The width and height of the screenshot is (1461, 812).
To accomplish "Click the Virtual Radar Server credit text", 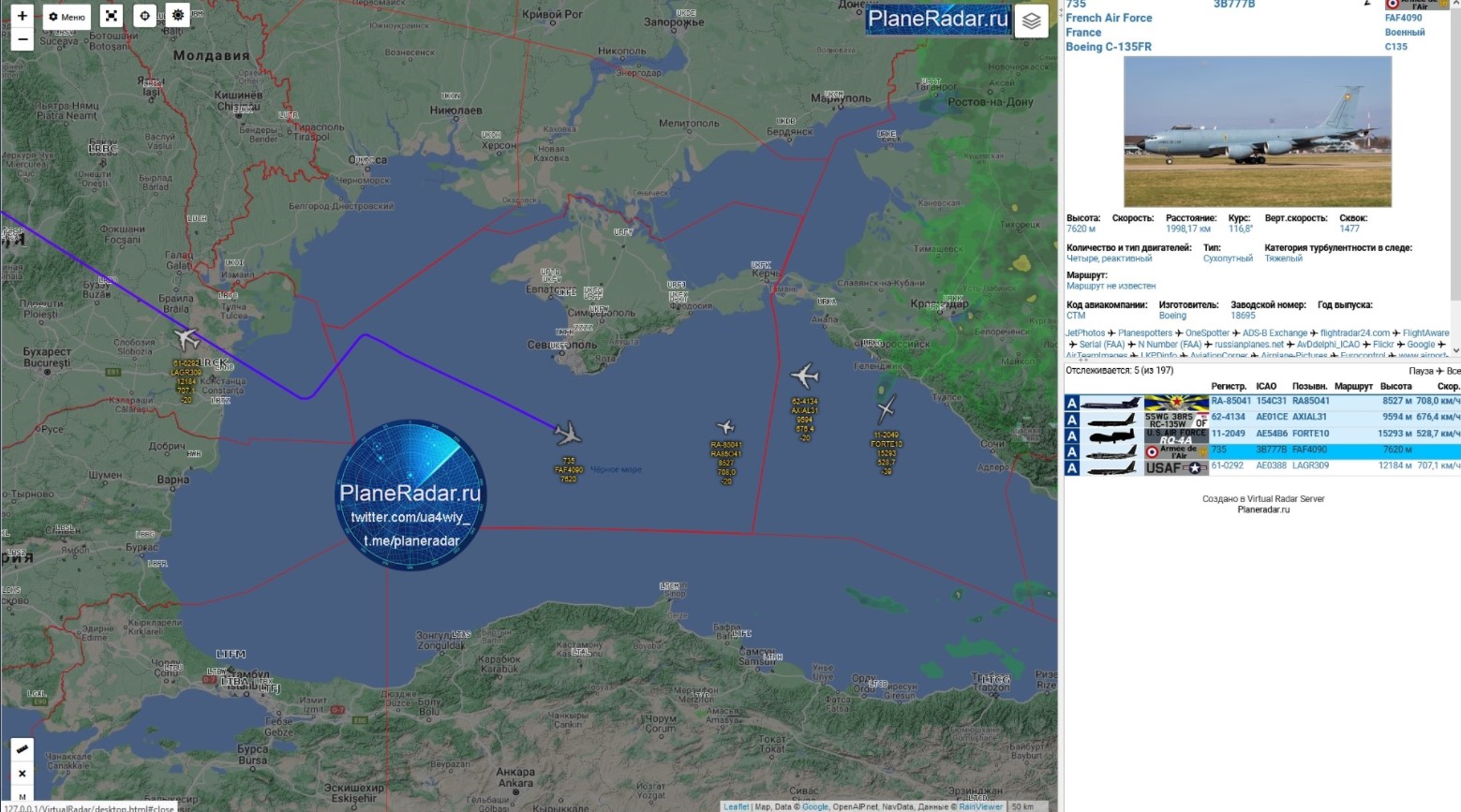I will pos(1263,499).
